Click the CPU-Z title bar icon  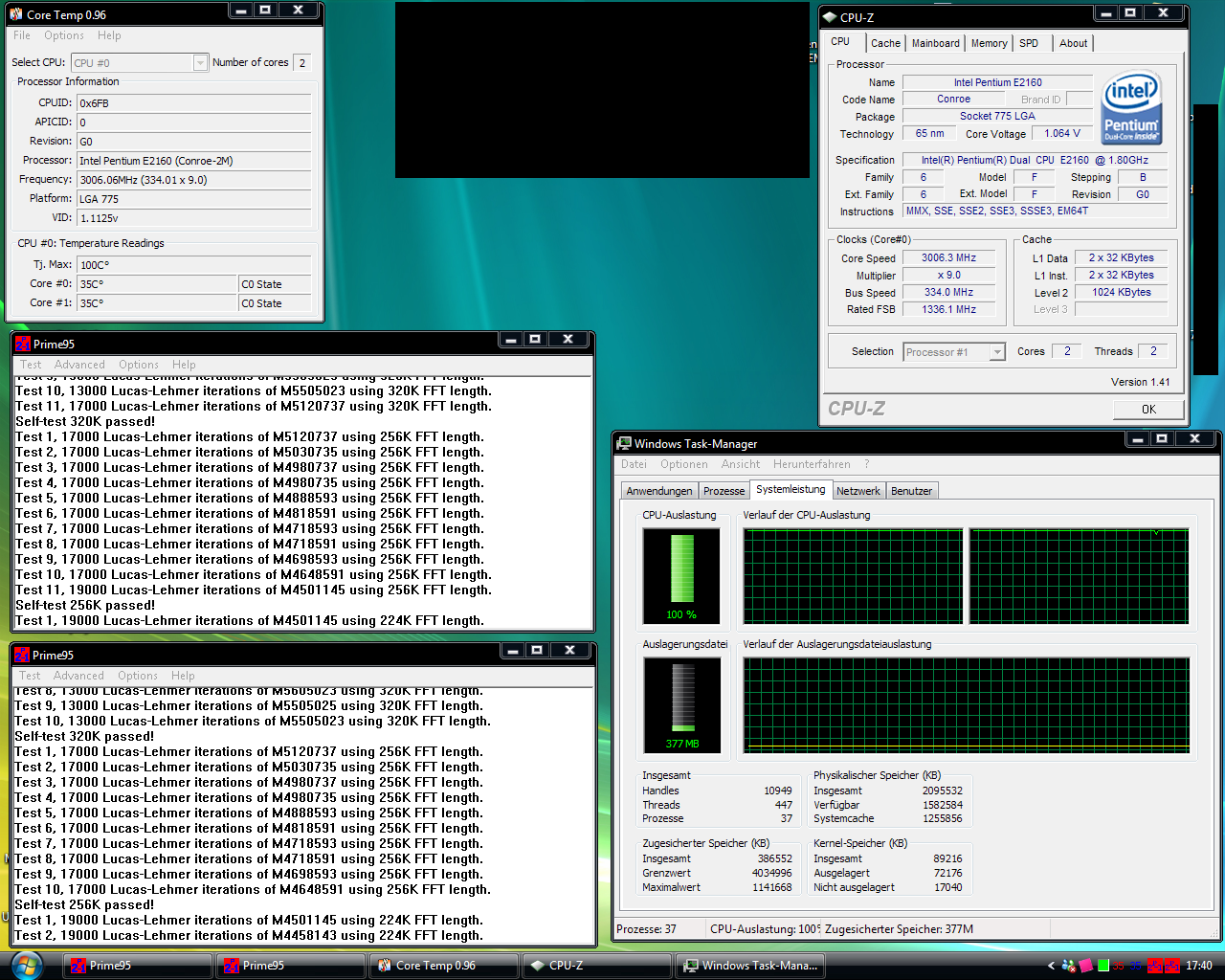click(x=830, y=17)
